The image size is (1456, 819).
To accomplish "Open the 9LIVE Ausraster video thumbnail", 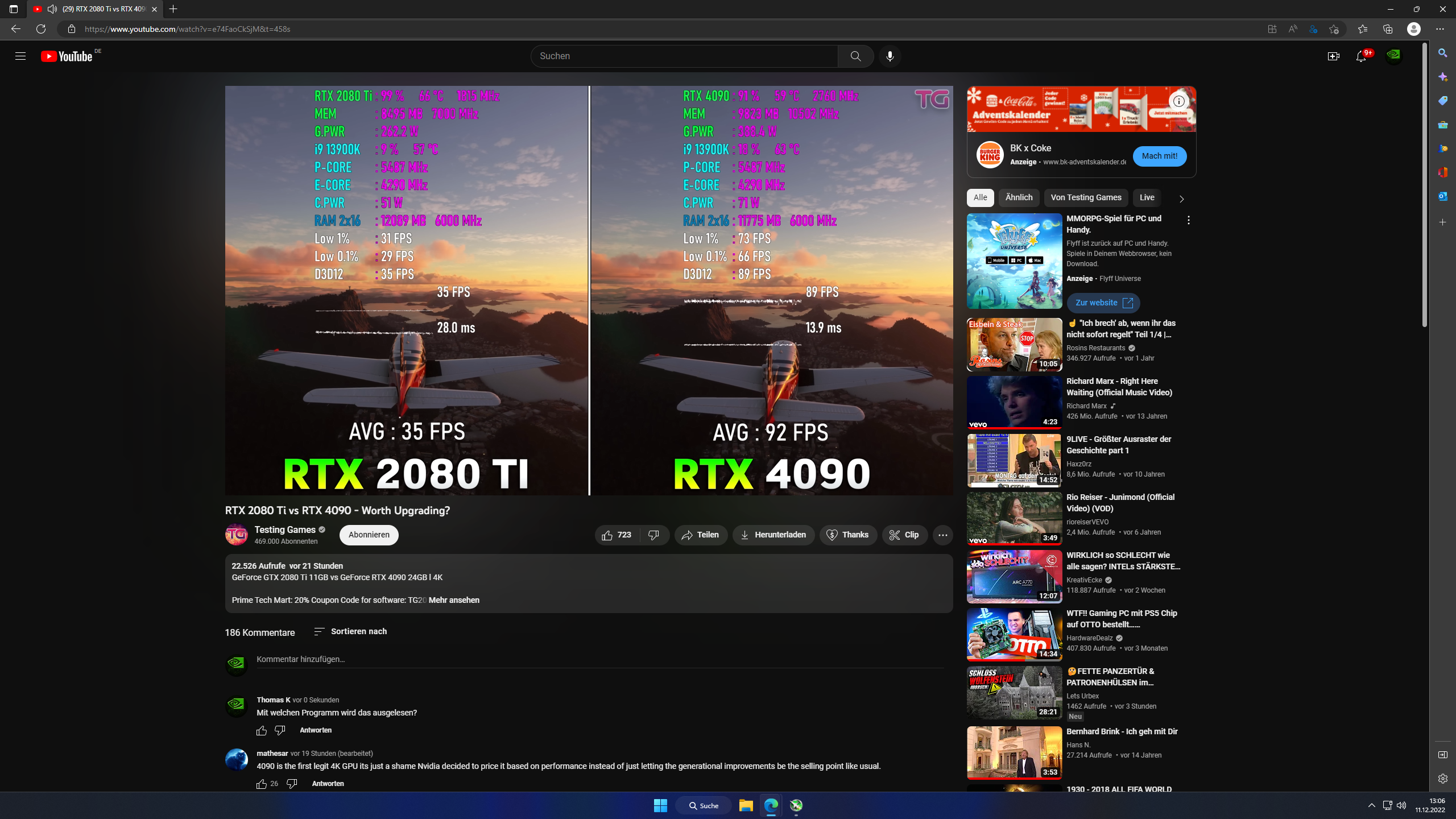I will point(1014,460).
